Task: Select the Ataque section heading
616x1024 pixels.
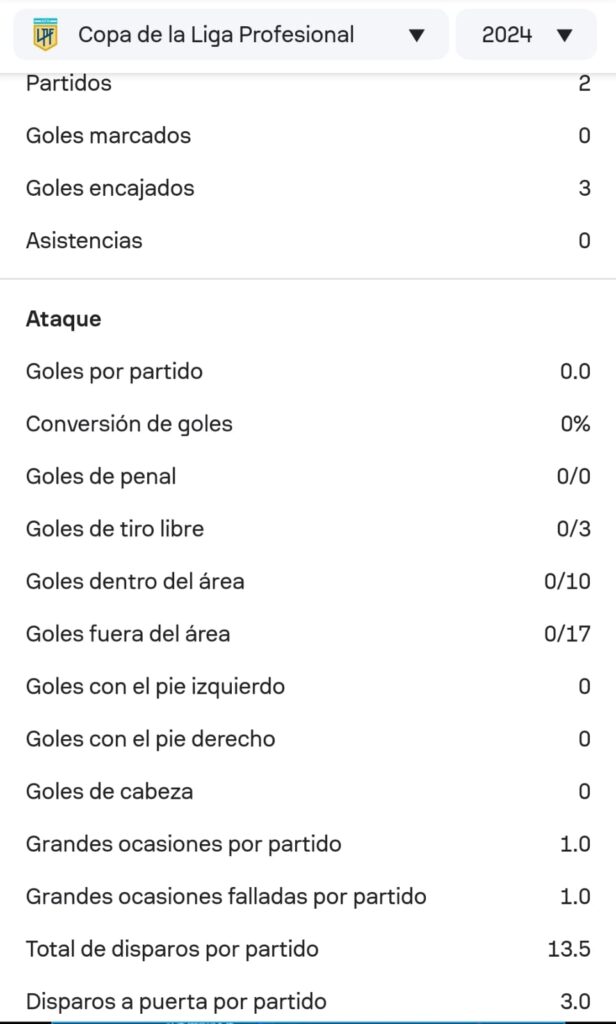Action: pyautogui.click(x=63, y=319)
